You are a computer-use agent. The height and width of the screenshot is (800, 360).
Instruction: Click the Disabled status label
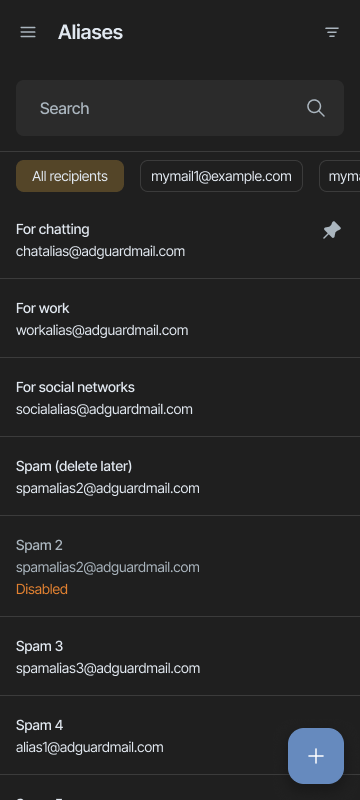[42, 589]
